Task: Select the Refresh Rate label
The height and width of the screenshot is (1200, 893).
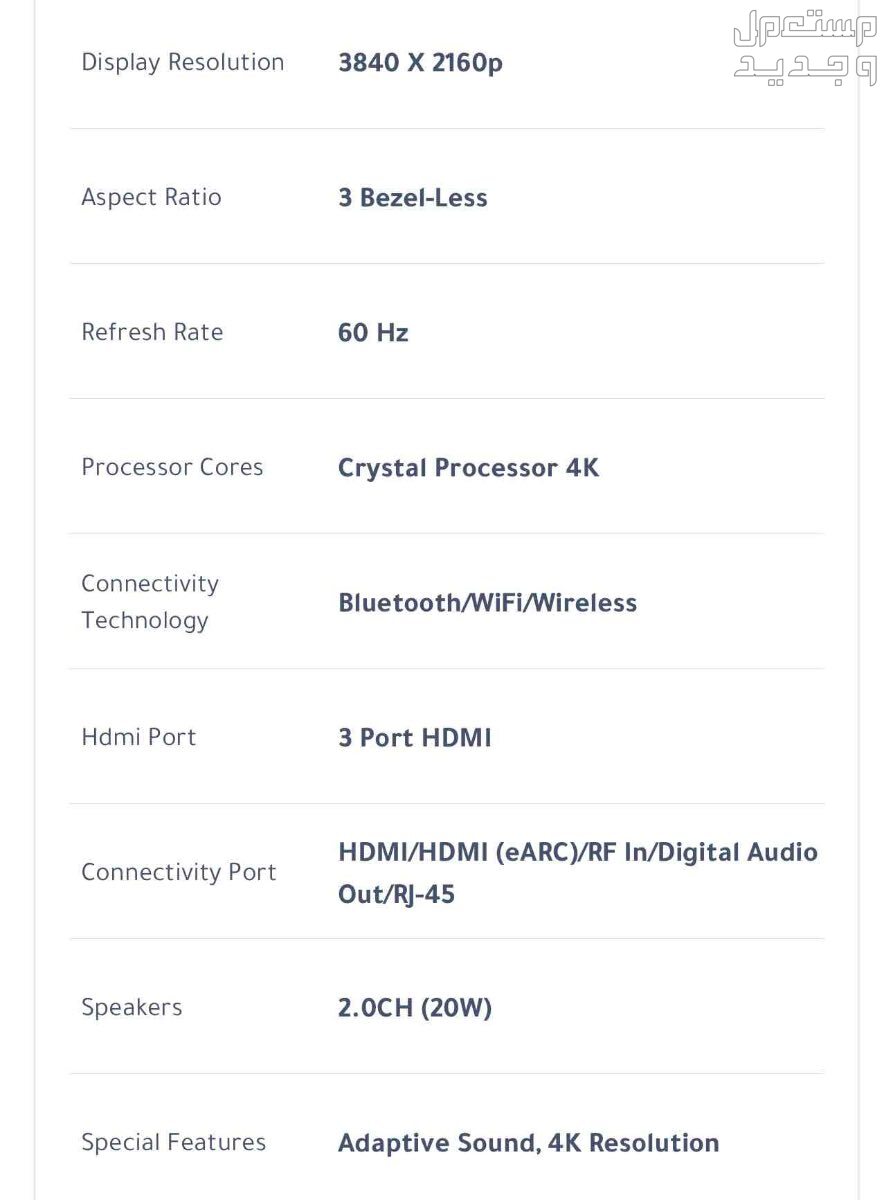Action: [x=152, y=332]
